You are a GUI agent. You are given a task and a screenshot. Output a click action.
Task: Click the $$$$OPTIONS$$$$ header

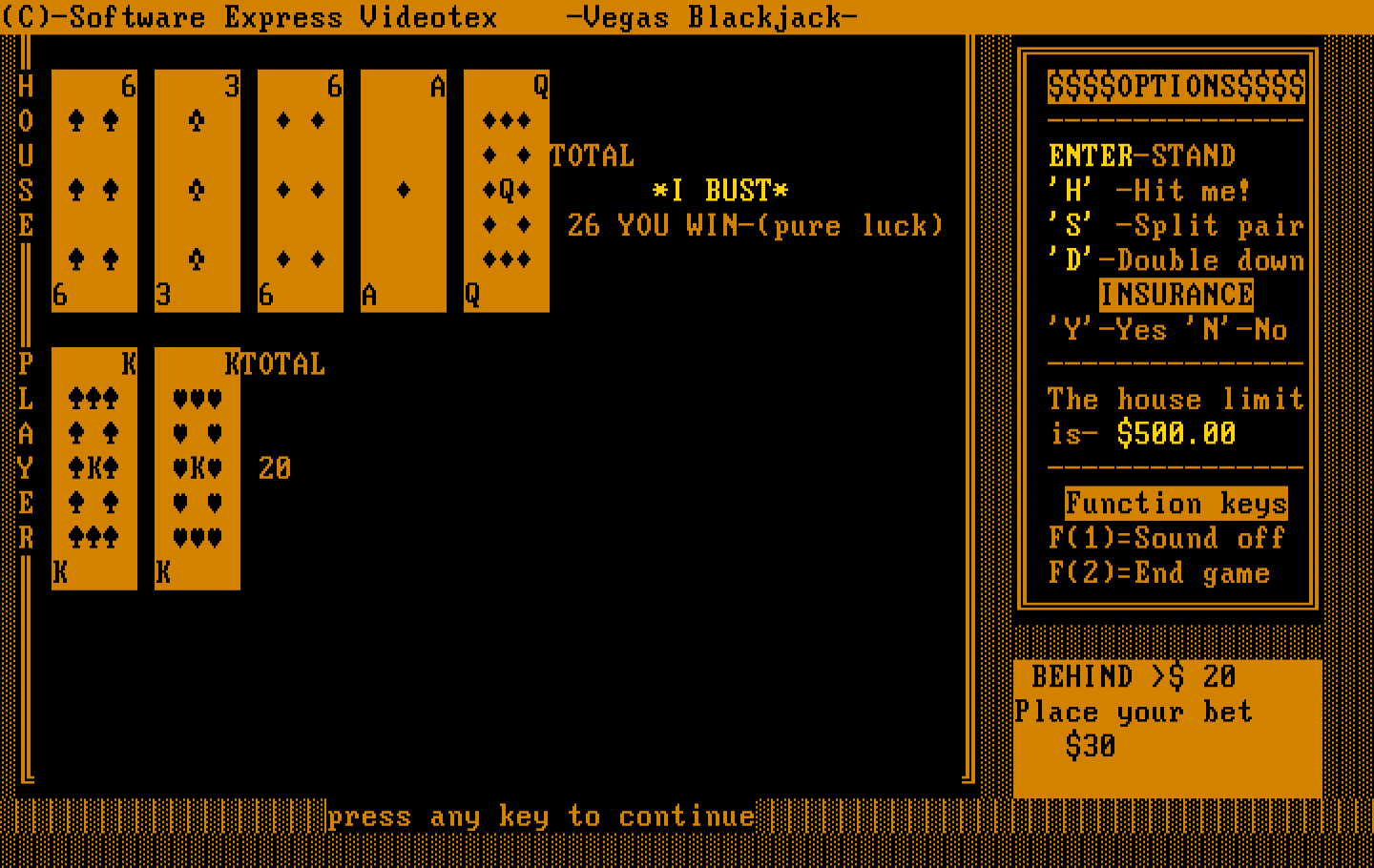[1176, 87]
